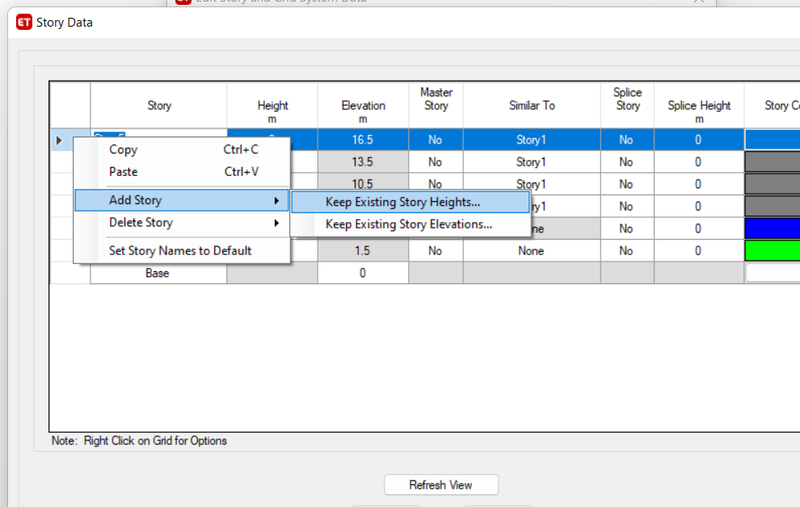Open Splice Story No cell in the green swatch row

(x=627, y=251)
